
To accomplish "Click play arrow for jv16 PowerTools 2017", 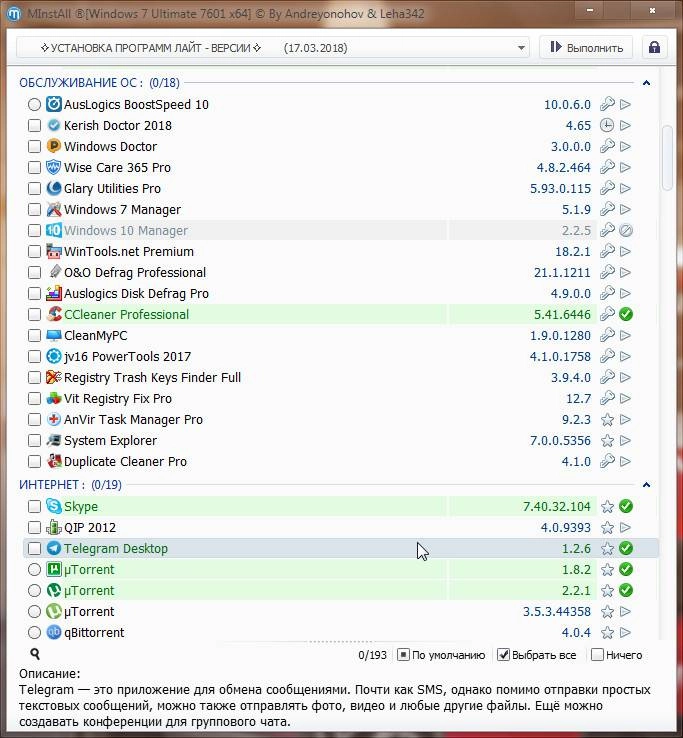I will click(625, 356).
